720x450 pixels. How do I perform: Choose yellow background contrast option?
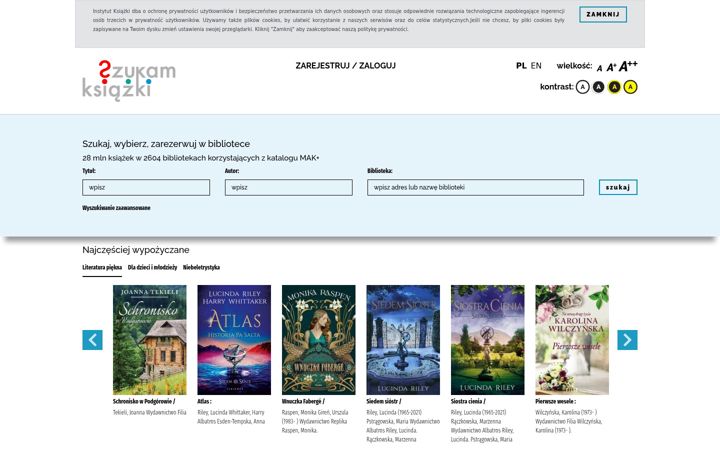[x=630, y=87]
